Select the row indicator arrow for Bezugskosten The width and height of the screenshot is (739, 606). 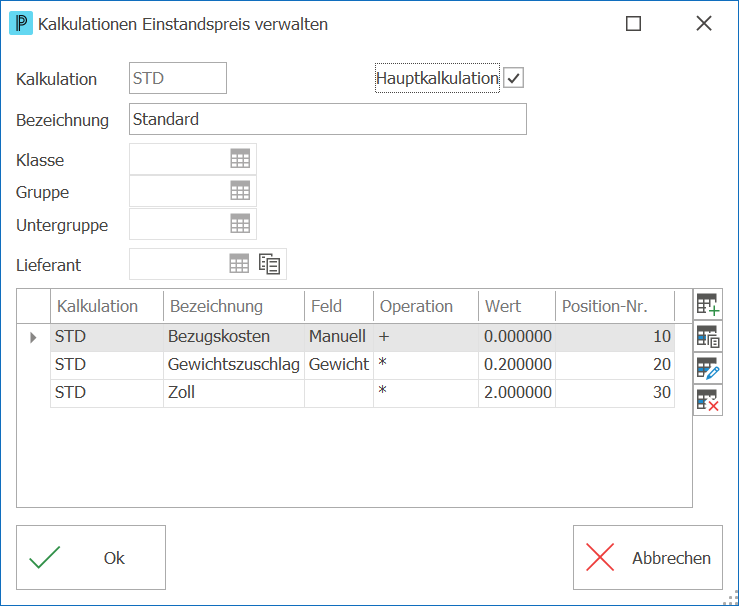33,337
